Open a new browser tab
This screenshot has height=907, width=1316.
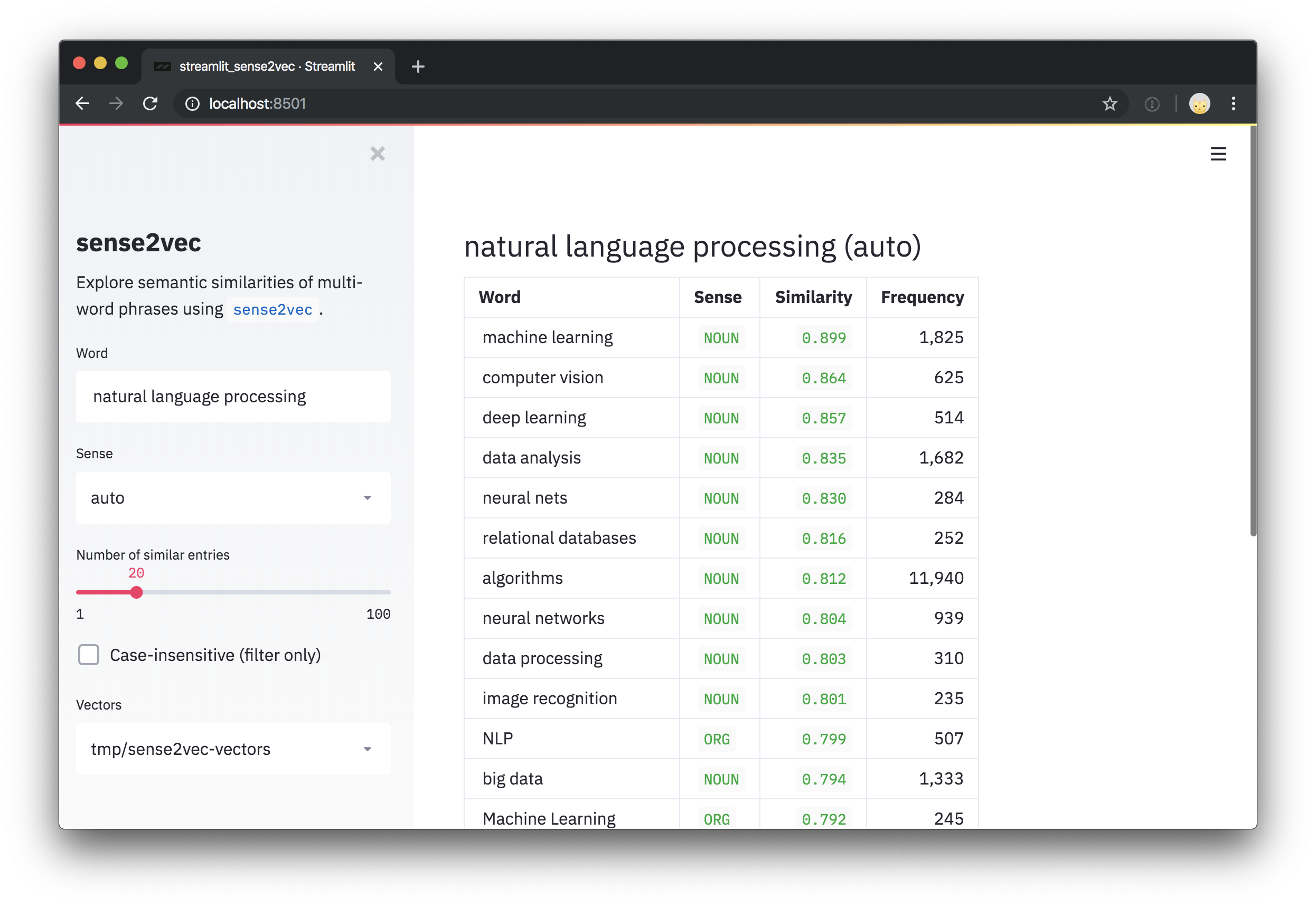[x=418, y=67]
